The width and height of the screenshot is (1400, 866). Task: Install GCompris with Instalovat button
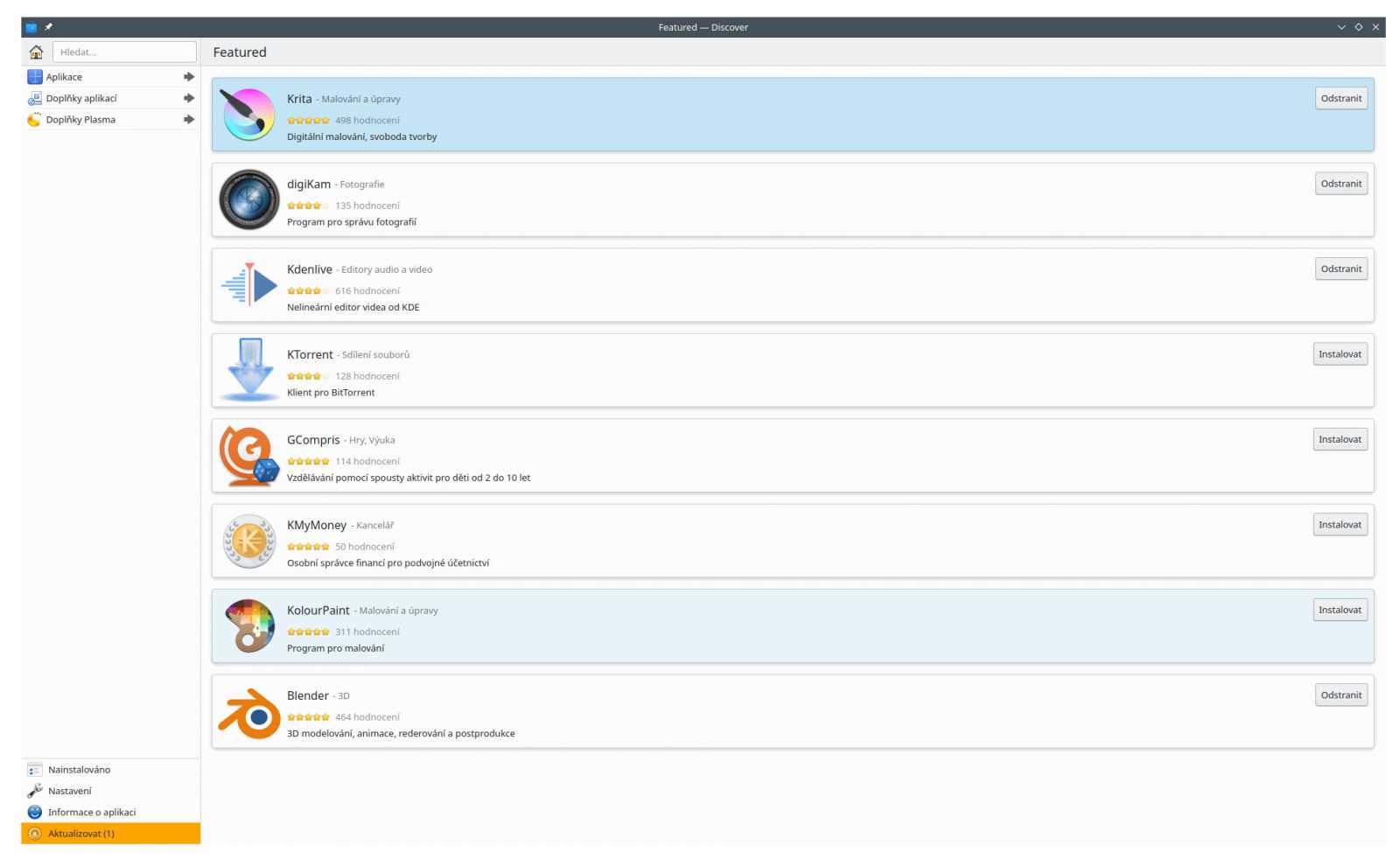click(x=1340, y=440)
